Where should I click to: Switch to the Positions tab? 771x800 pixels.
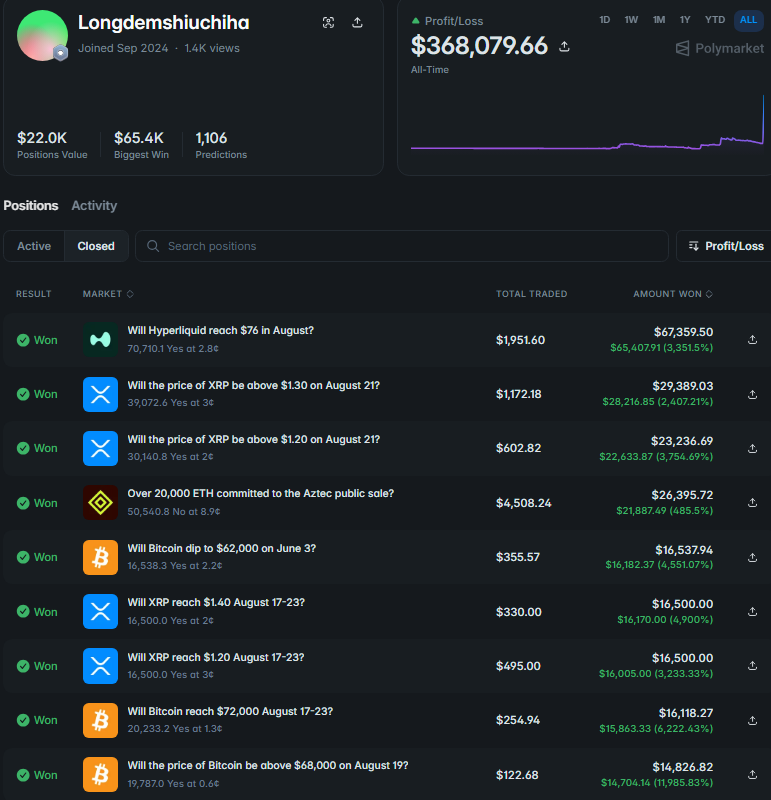31,206
